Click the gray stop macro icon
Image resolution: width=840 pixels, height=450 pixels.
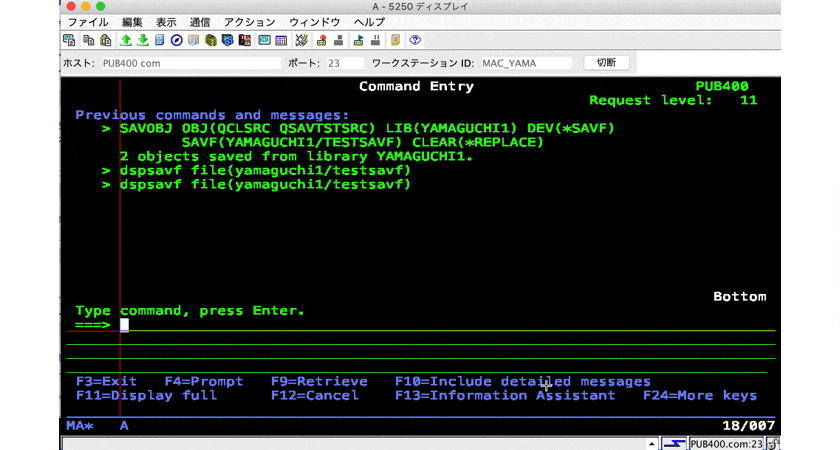(339, 40)
